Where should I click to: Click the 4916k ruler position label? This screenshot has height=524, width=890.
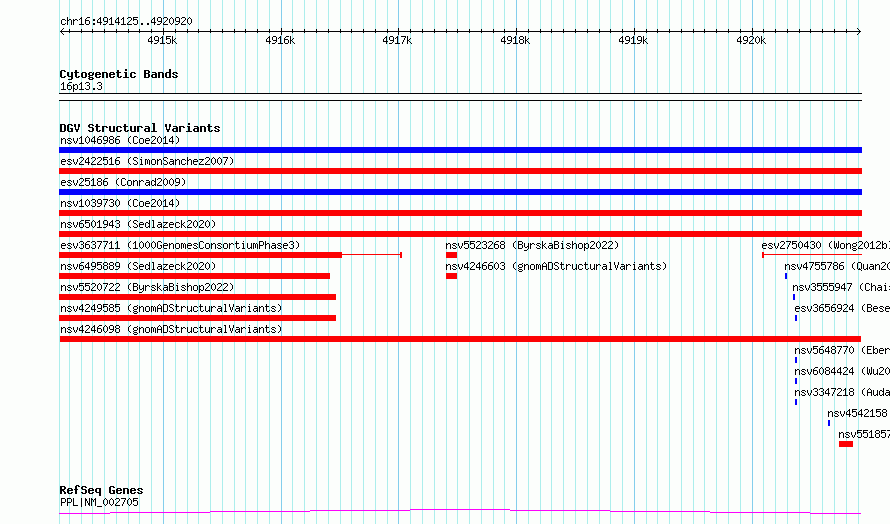point(280,40)
